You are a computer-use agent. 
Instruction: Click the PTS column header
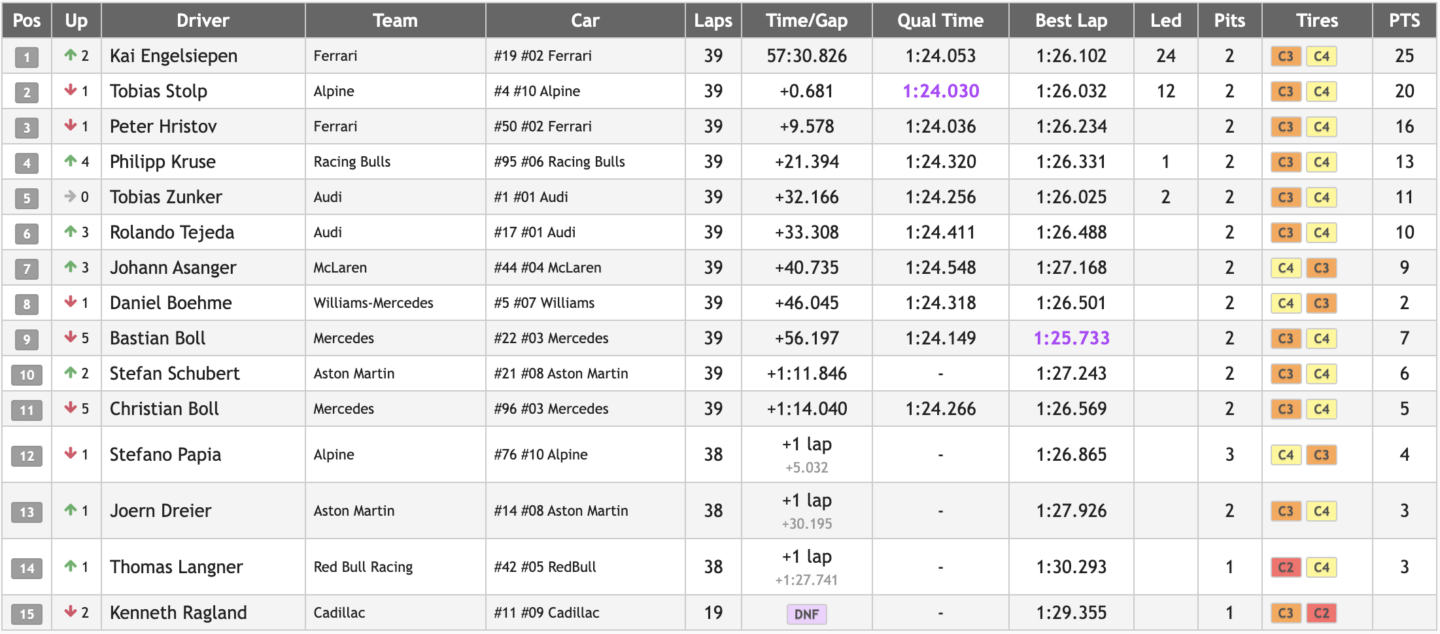tap(1404, 20)
